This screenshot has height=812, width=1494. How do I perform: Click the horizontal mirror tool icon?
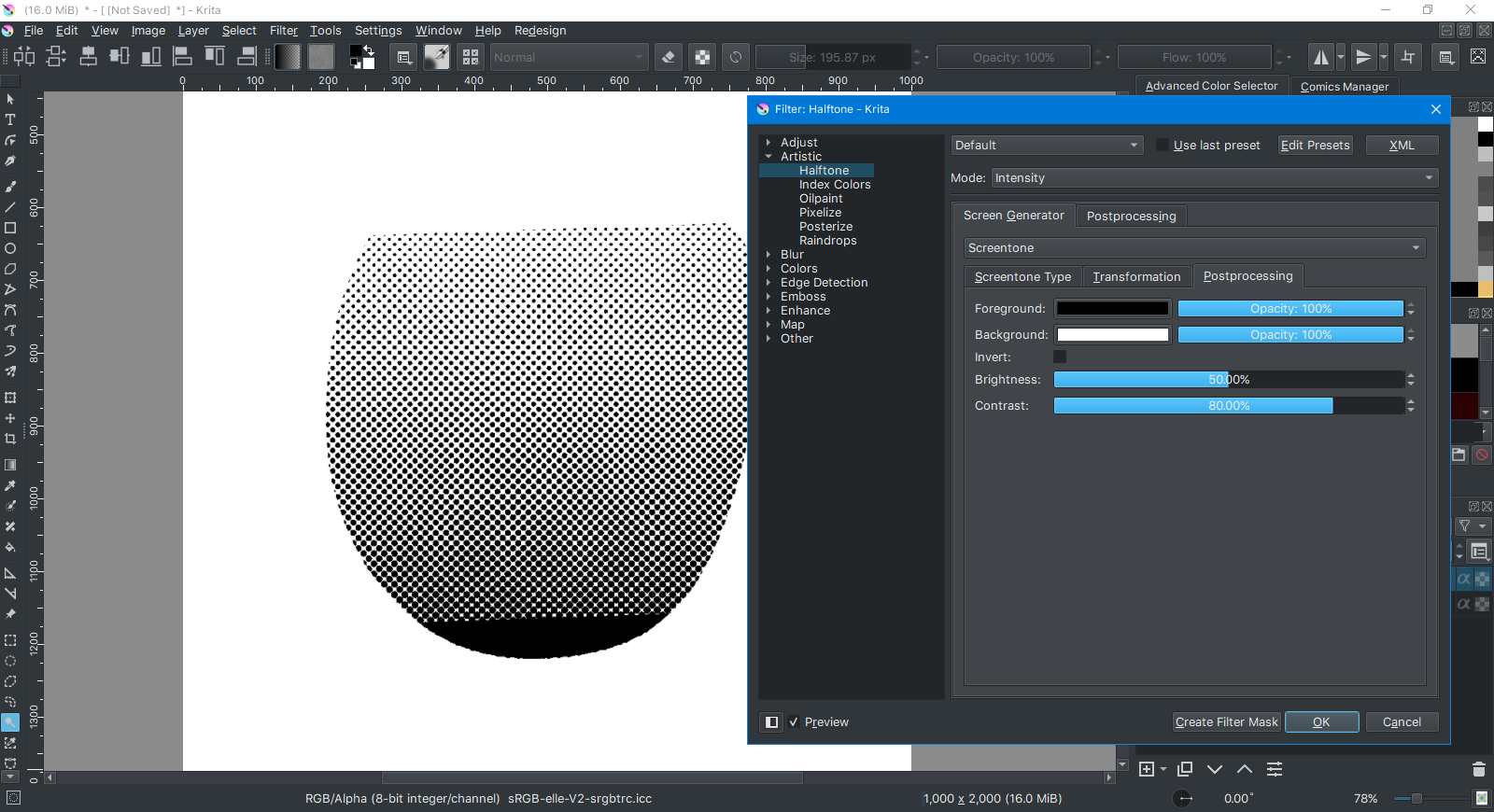[x=1321, y=58]
